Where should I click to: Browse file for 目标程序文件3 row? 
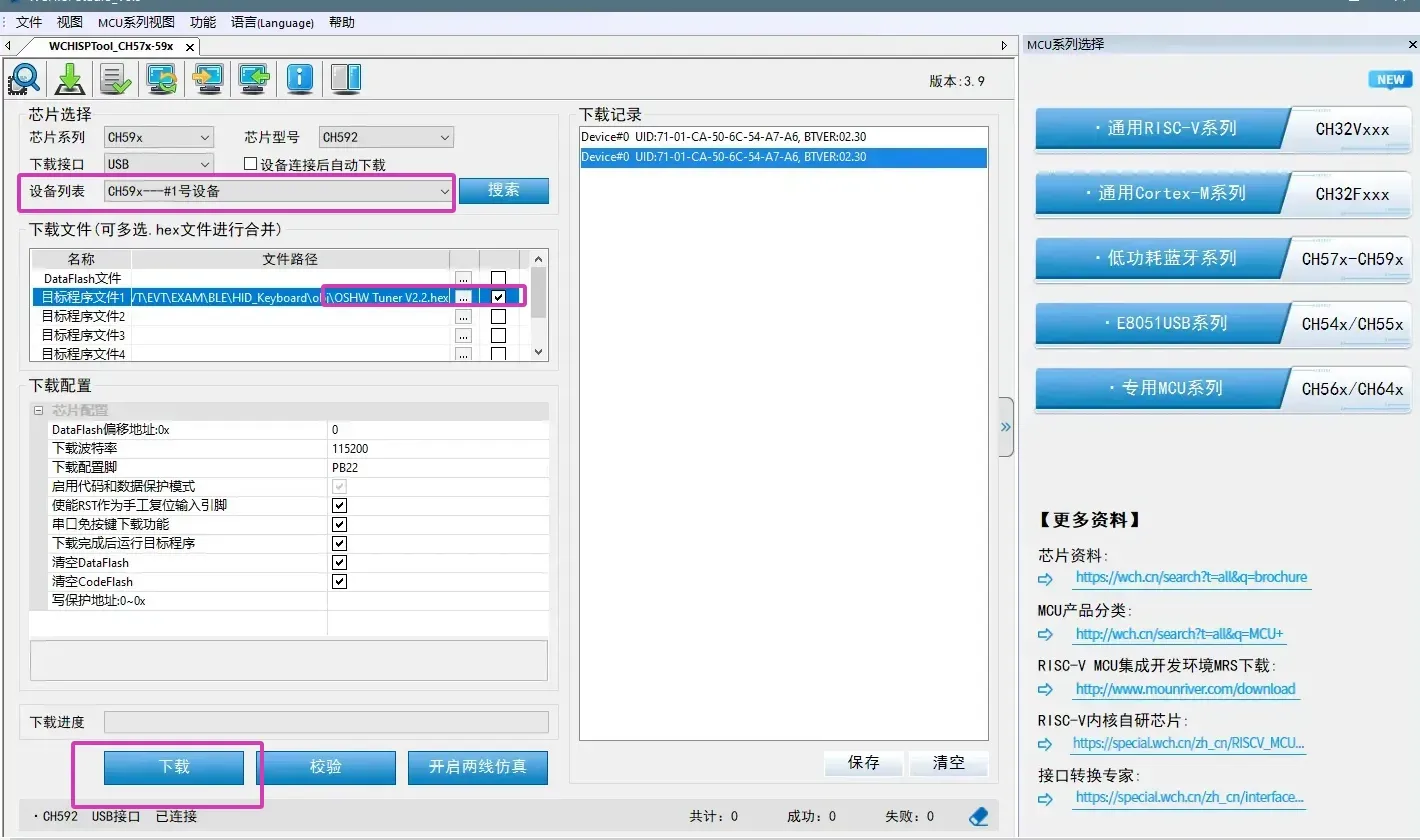tap(463, 335)
